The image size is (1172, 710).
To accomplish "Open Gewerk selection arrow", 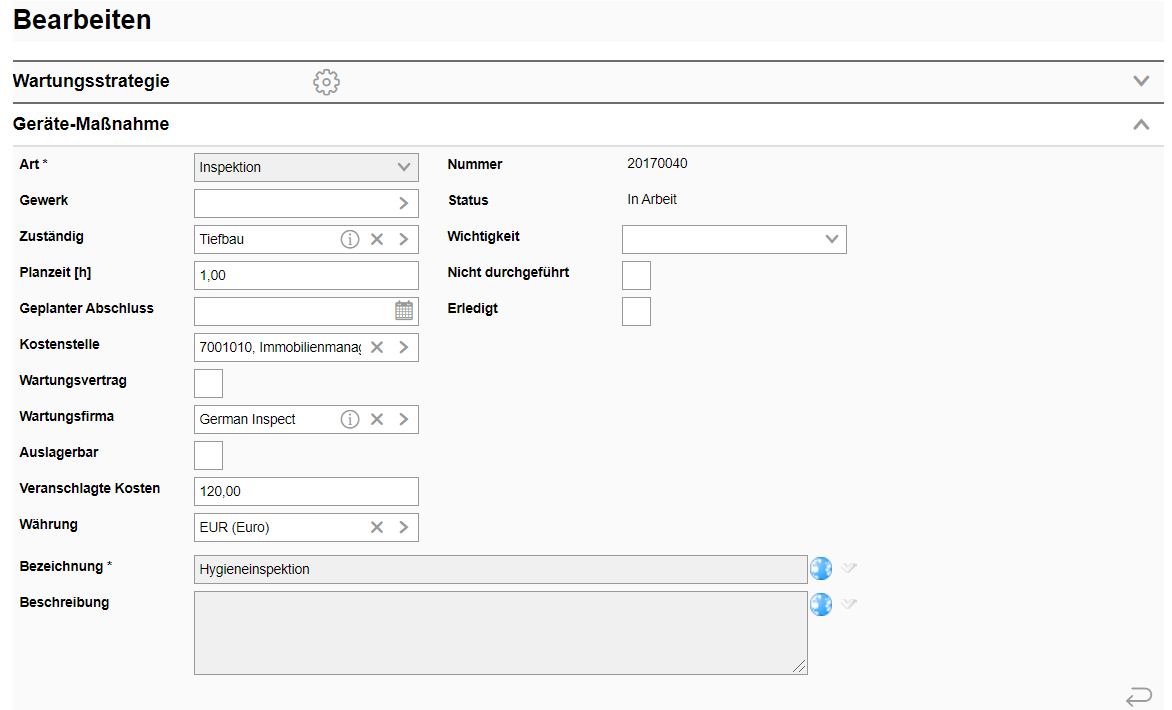I will (x=404, y=203).
